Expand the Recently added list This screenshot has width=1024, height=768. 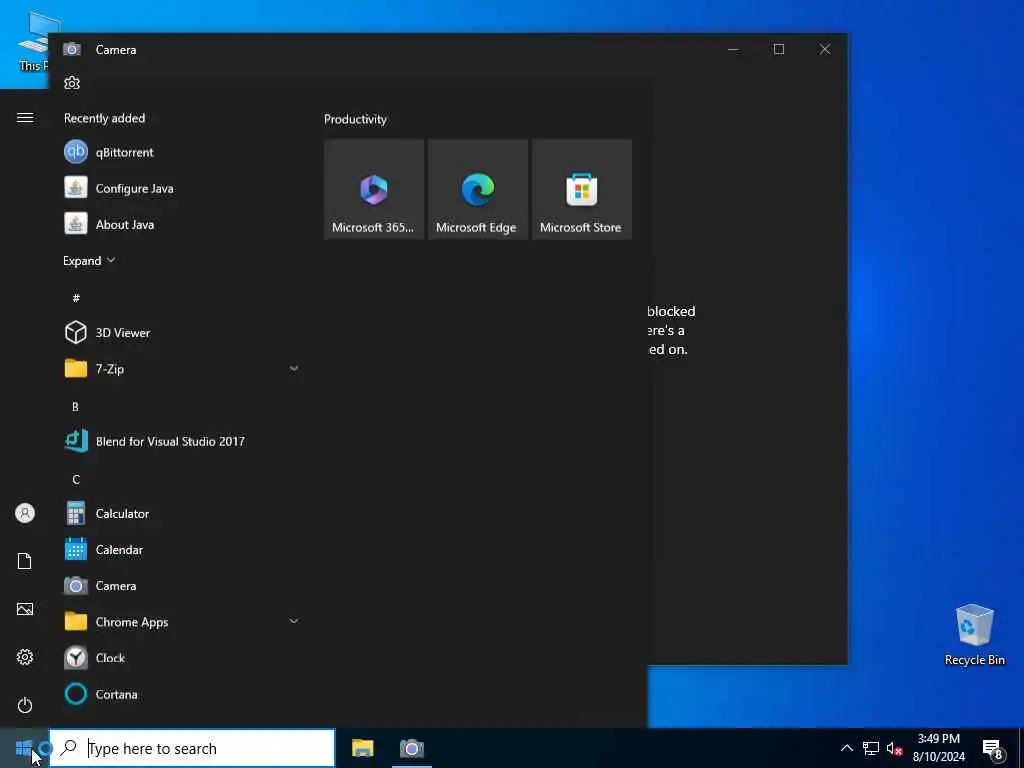click(89, 261)
